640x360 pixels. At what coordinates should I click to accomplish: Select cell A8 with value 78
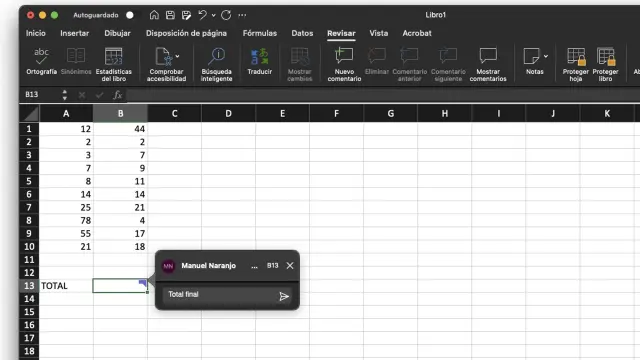click(66, 220)
